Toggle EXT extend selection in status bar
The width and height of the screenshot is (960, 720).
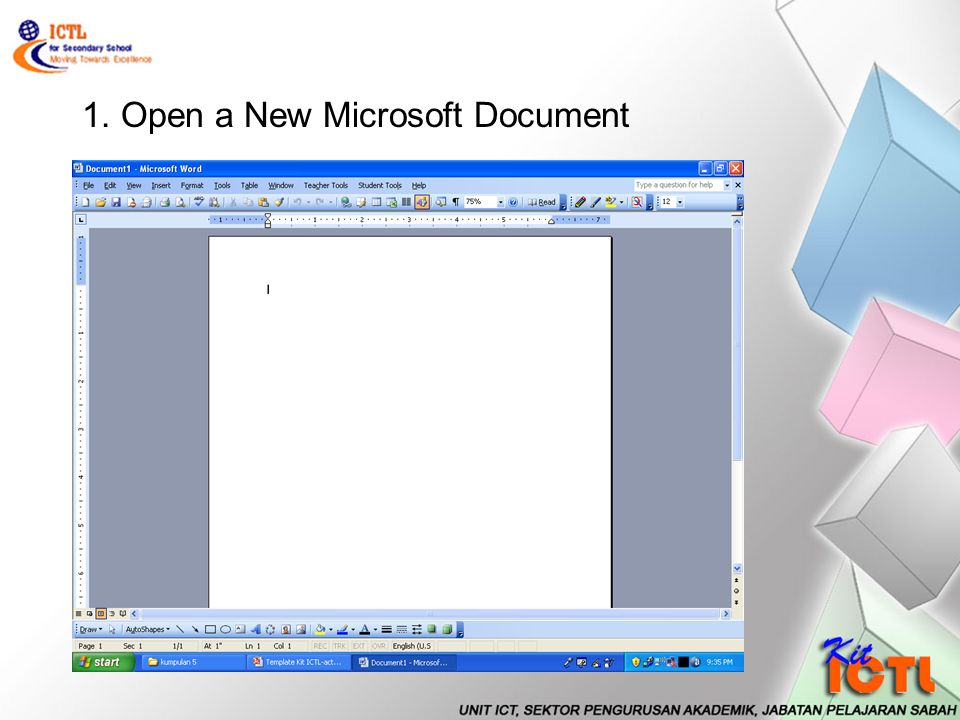click(x=359, y=646)
